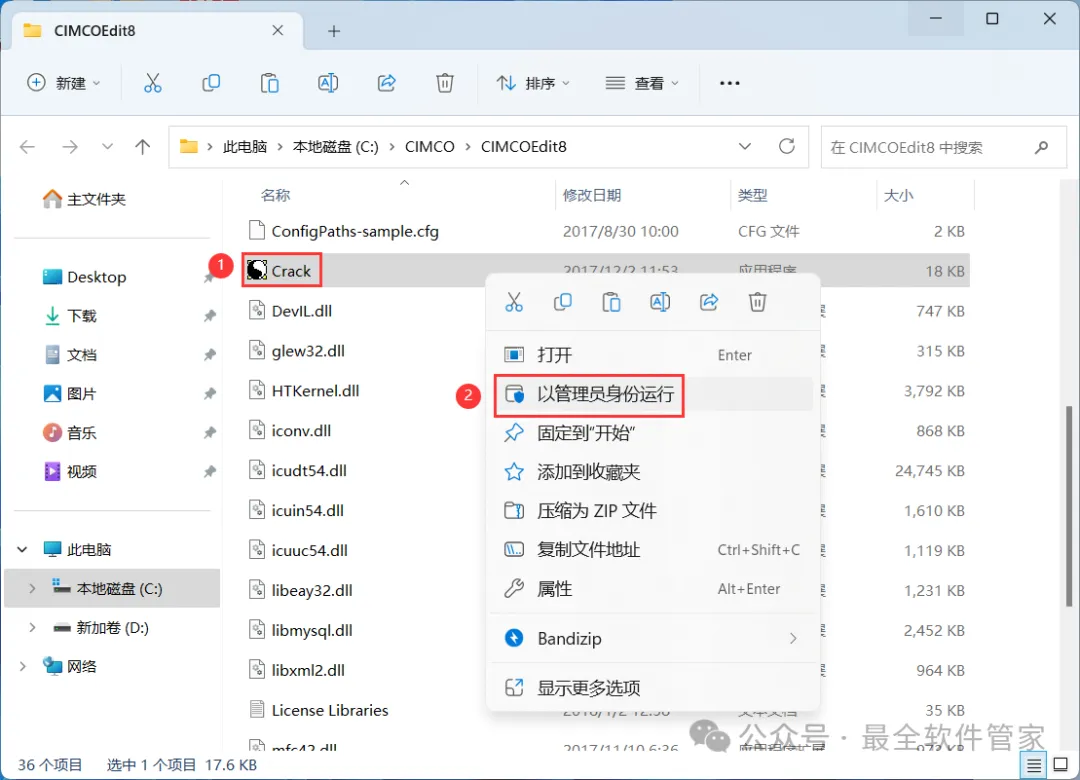Select the HTKernel.dll file
The image size is (1080, 780).
click(x=304, y=391)
